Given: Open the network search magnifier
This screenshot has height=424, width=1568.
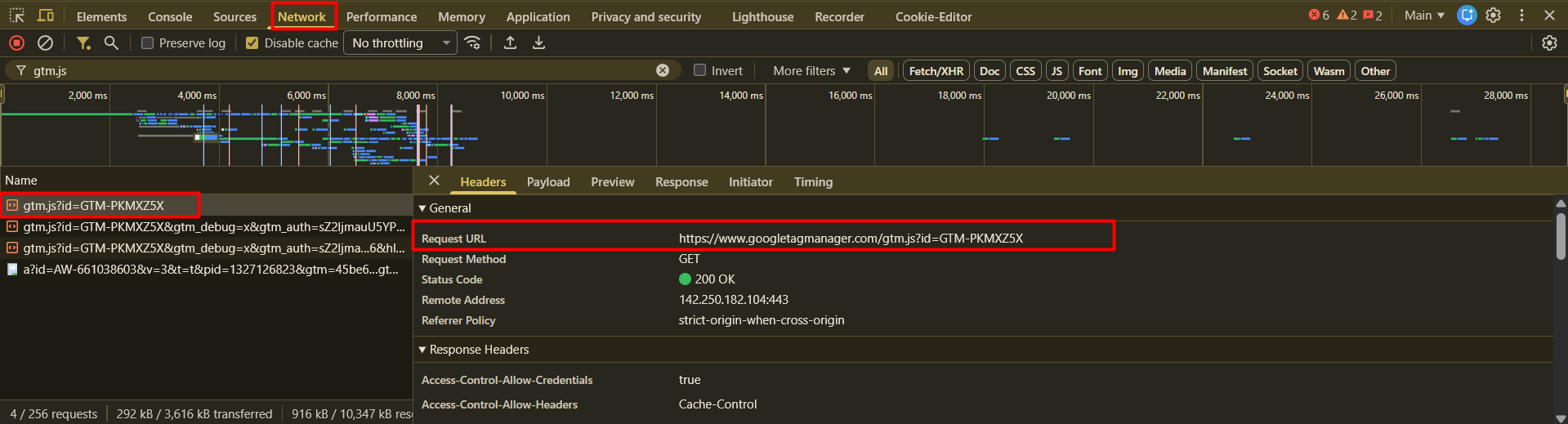Looking at the screenshot, I should click(111, 42).
